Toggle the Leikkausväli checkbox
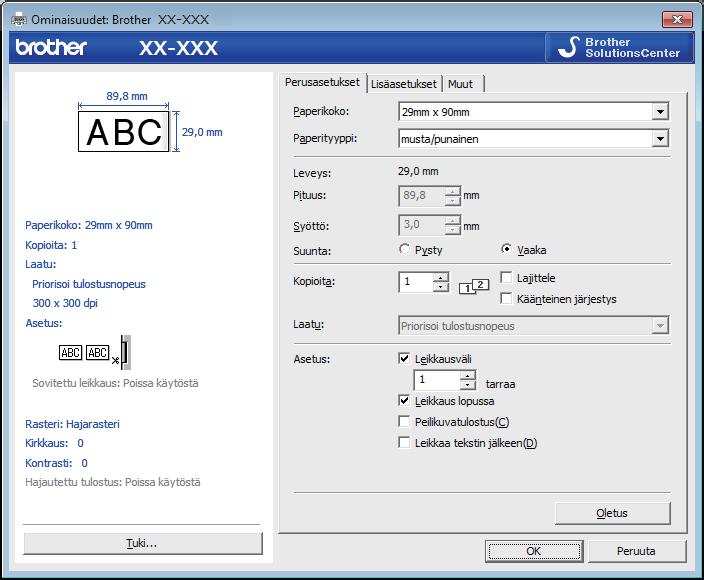The image size is (704, 580). click(404, 358)
